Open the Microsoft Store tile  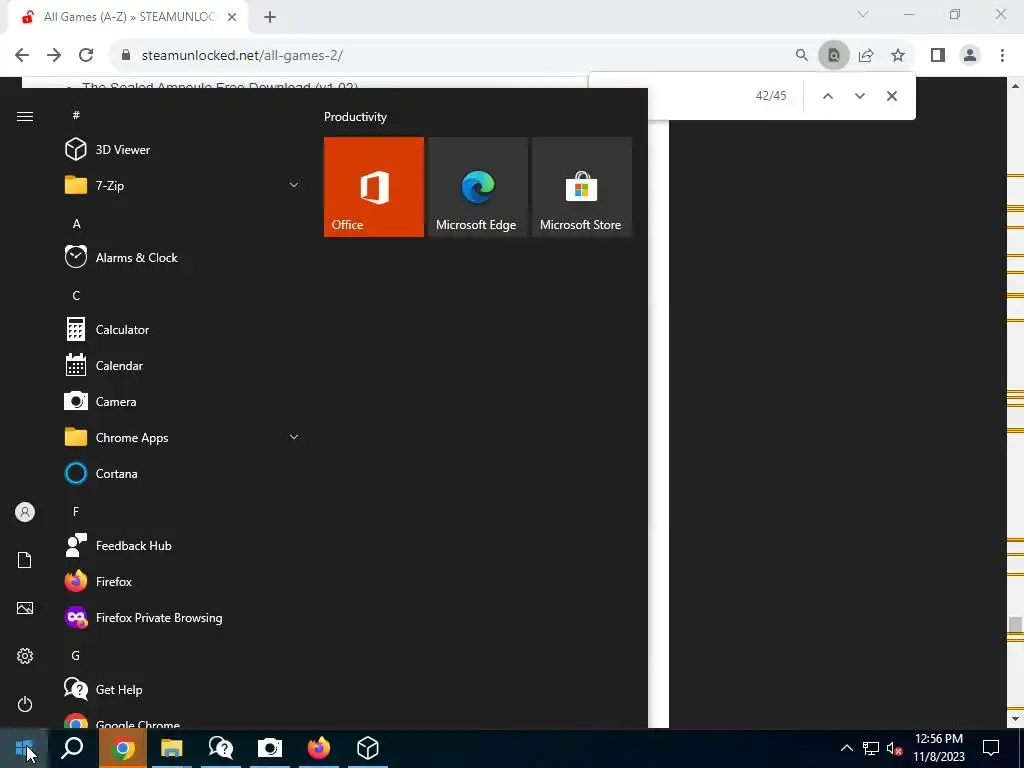coord(582,187)
